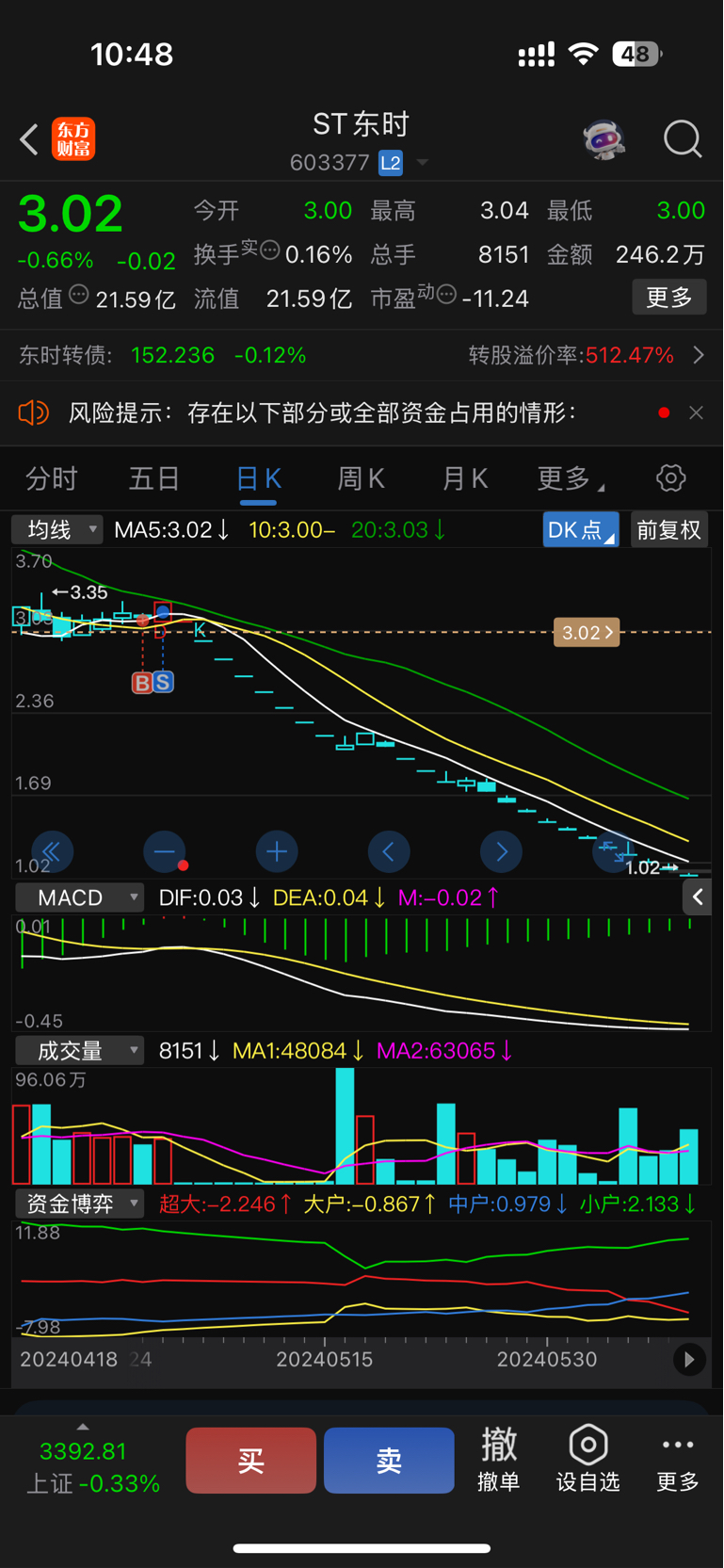Tap the 东时转债 152.236 quote
Viewport: 724px width, 1568px height.
click(x=163, y=355)
